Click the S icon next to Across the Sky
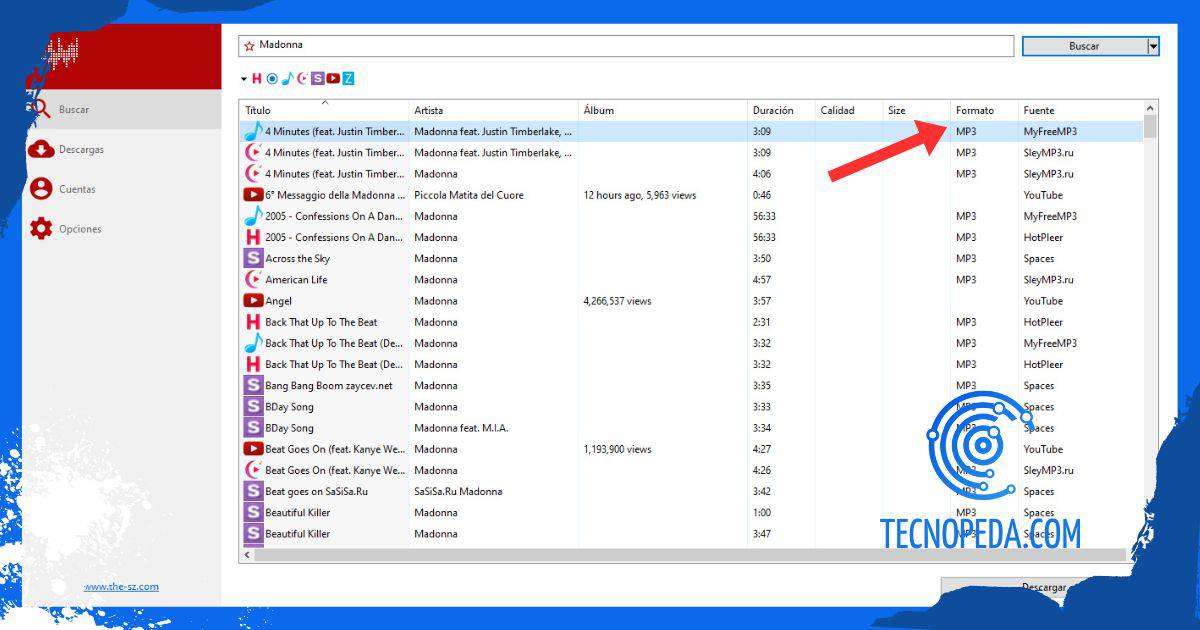 253,258
